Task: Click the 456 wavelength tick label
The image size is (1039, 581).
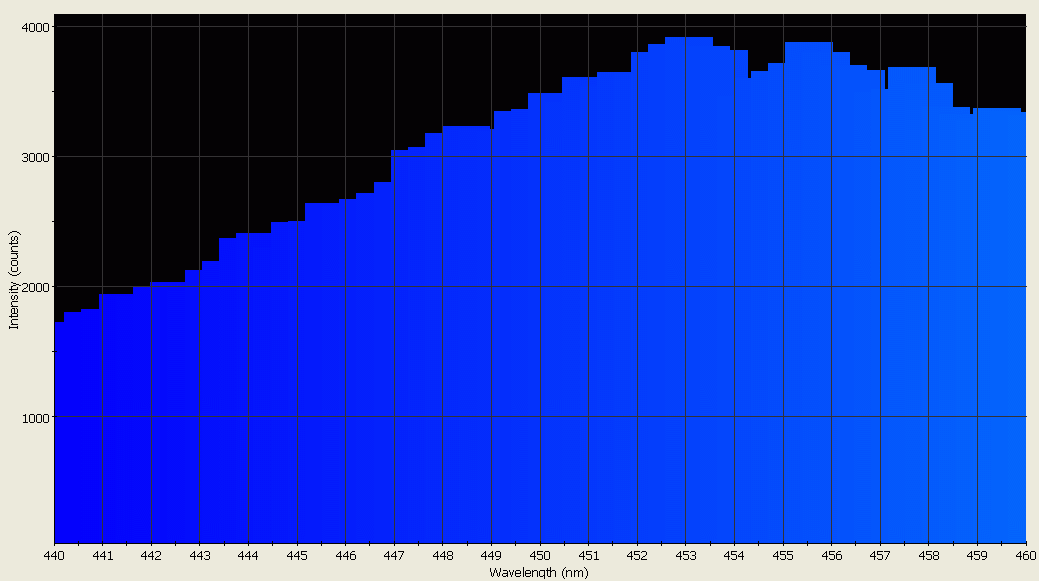Action: [831, 555]
